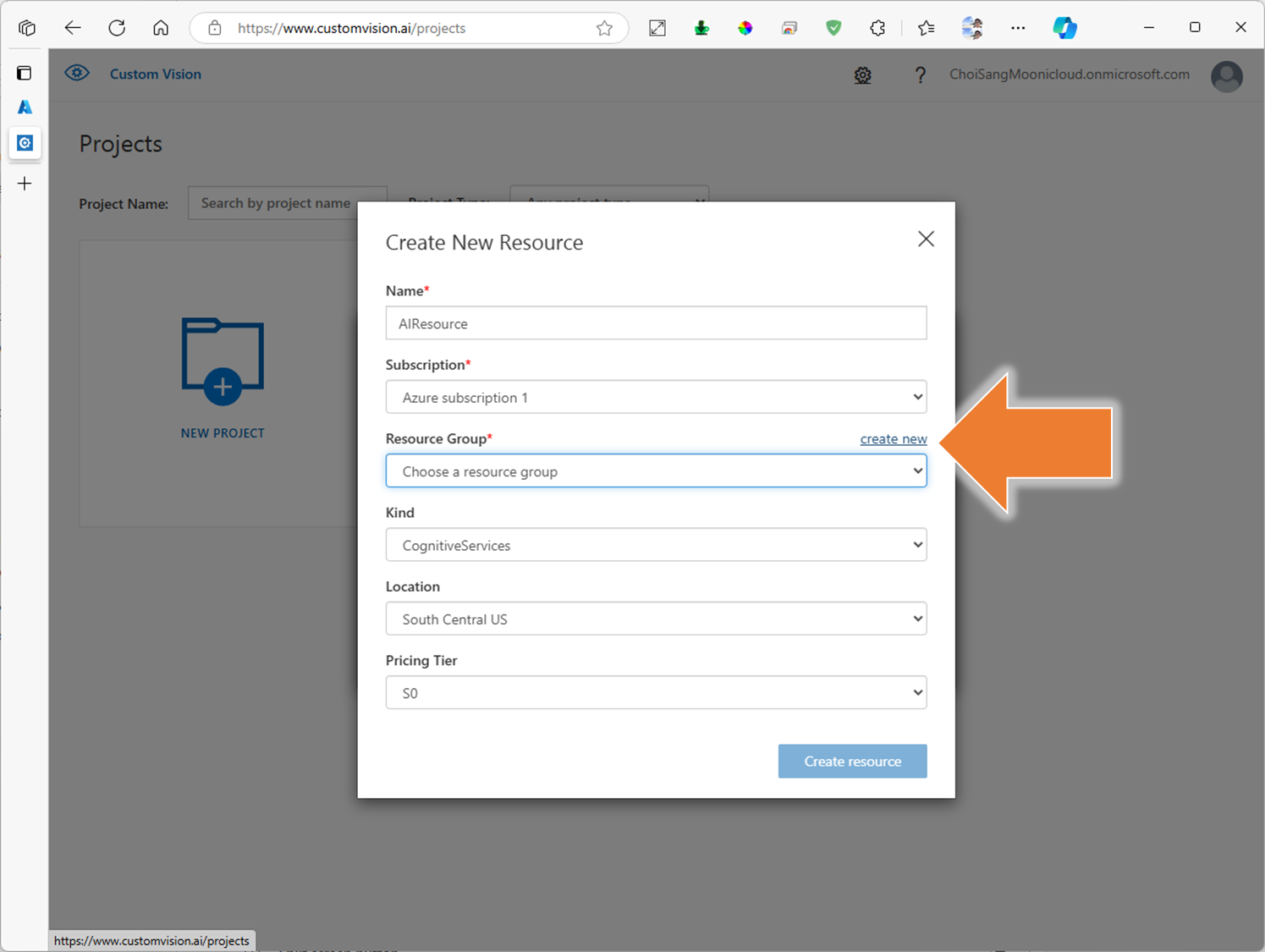Open the help question mark icon

[920, 75]
